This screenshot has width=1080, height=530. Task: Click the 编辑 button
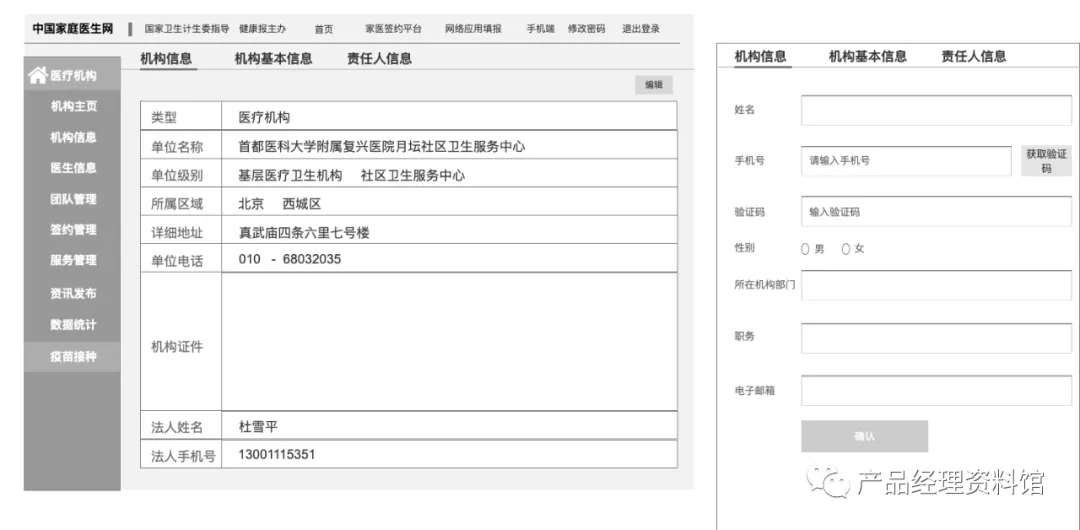click(654, 85)
